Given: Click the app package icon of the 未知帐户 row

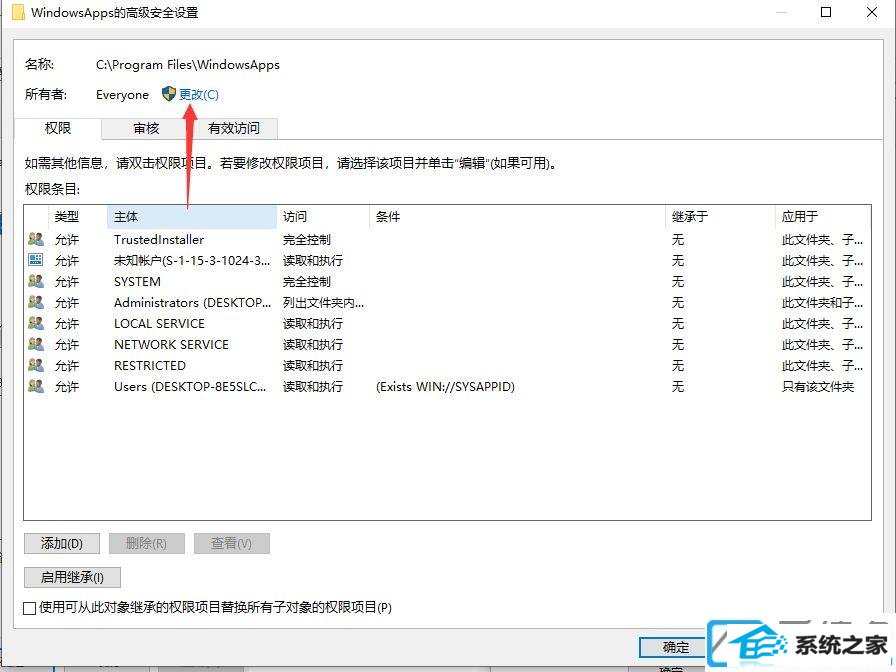Looking at the screenshot, I should 35,260.
